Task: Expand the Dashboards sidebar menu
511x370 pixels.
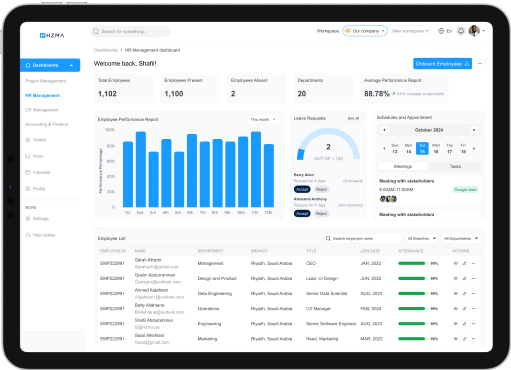Action: pyautogui.click(x=50, y=65)
